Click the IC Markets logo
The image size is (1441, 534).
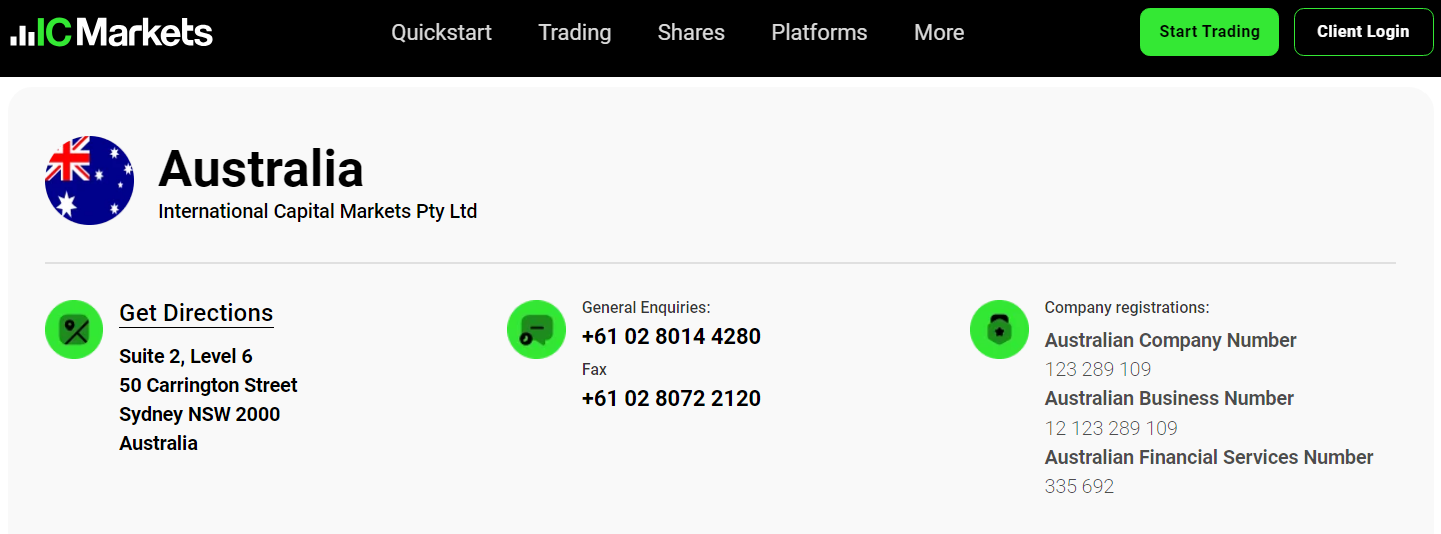112,32
